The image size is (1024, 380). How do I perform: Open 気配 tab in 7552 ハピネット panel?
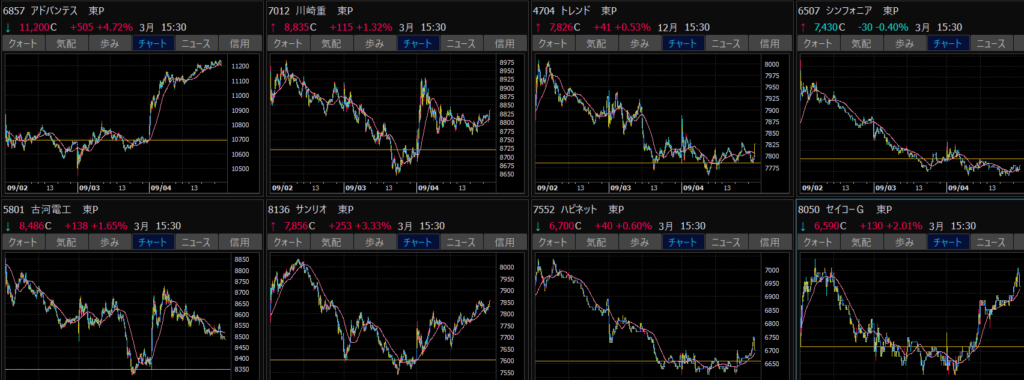click(597, 242)
